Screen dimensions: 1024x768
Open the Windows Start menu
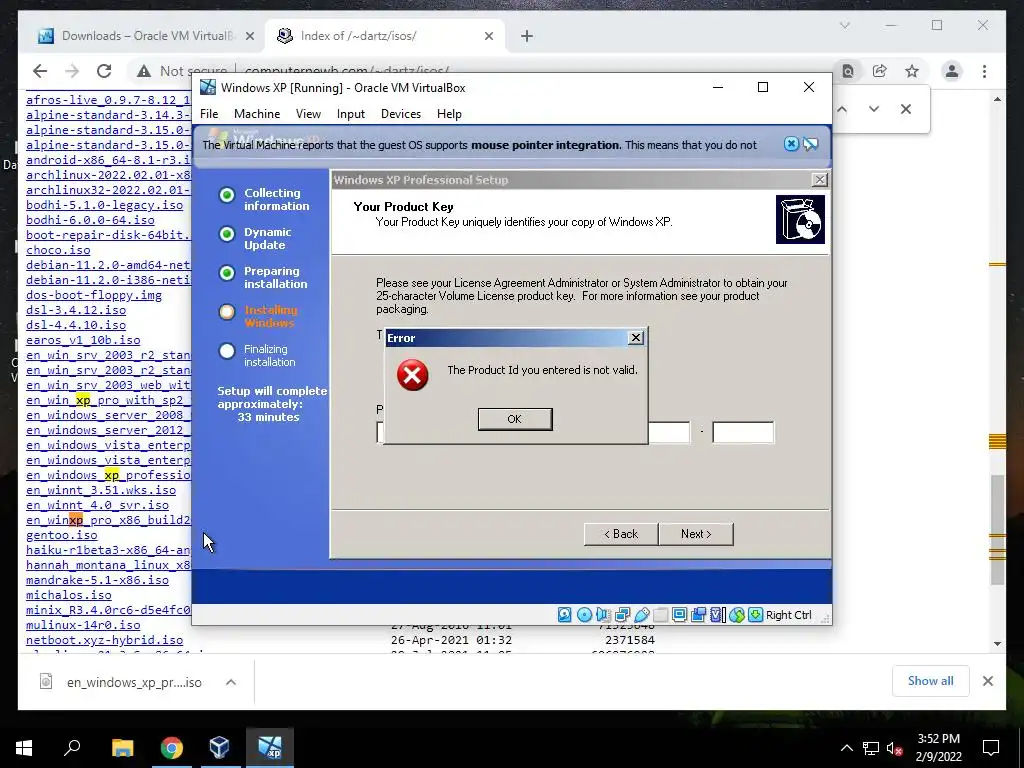coord(24,748)
